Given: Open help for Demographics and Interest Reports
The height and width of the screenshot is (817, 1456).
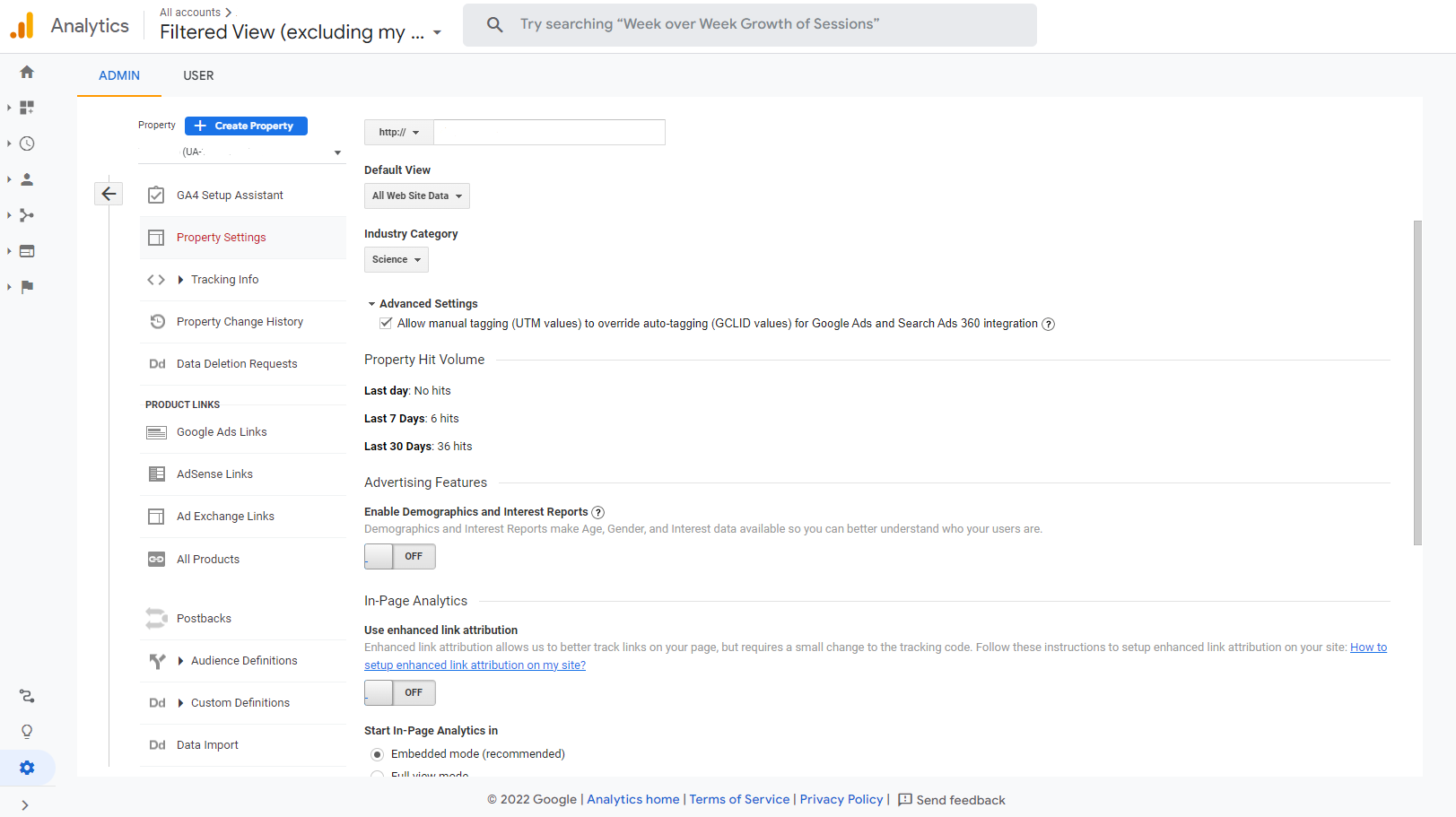Looking at the screenshot, I should pos(598,512).
